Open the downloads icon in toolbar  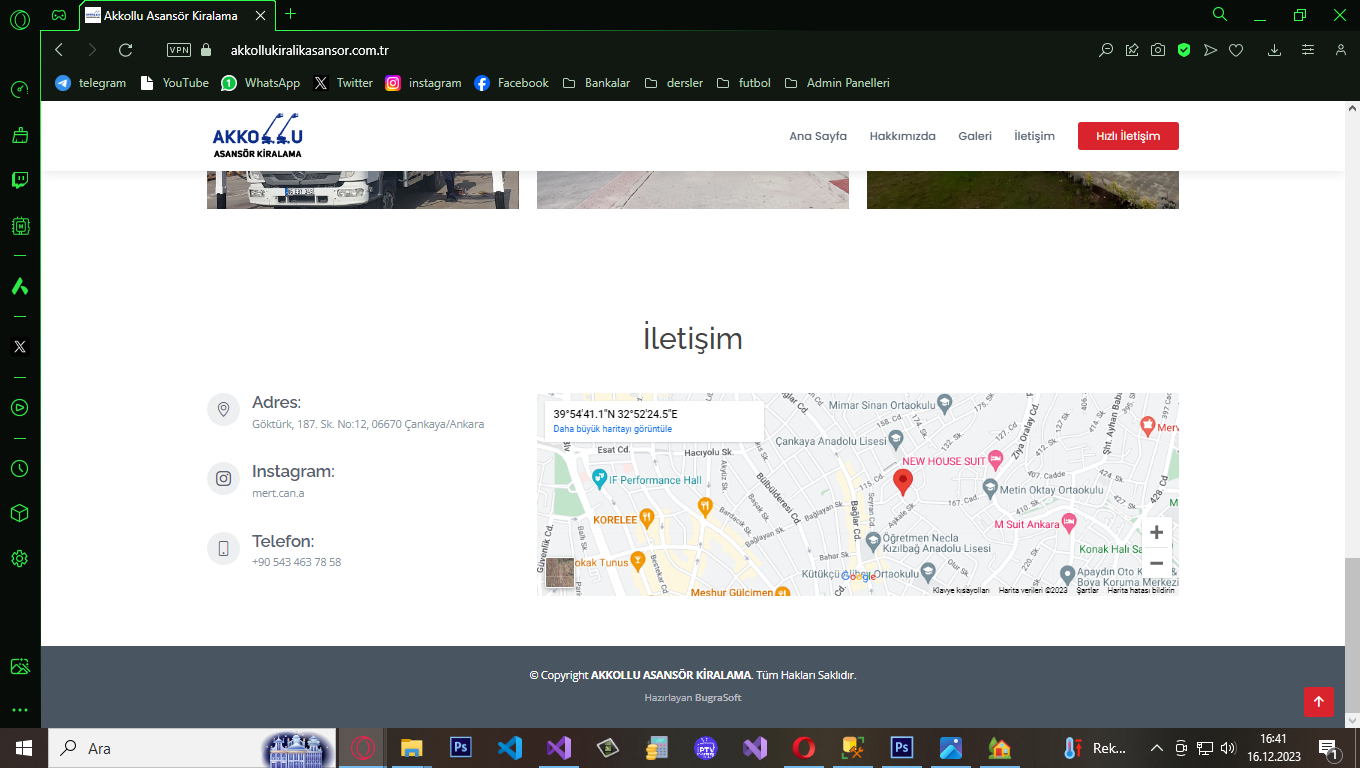point(1274,50)
